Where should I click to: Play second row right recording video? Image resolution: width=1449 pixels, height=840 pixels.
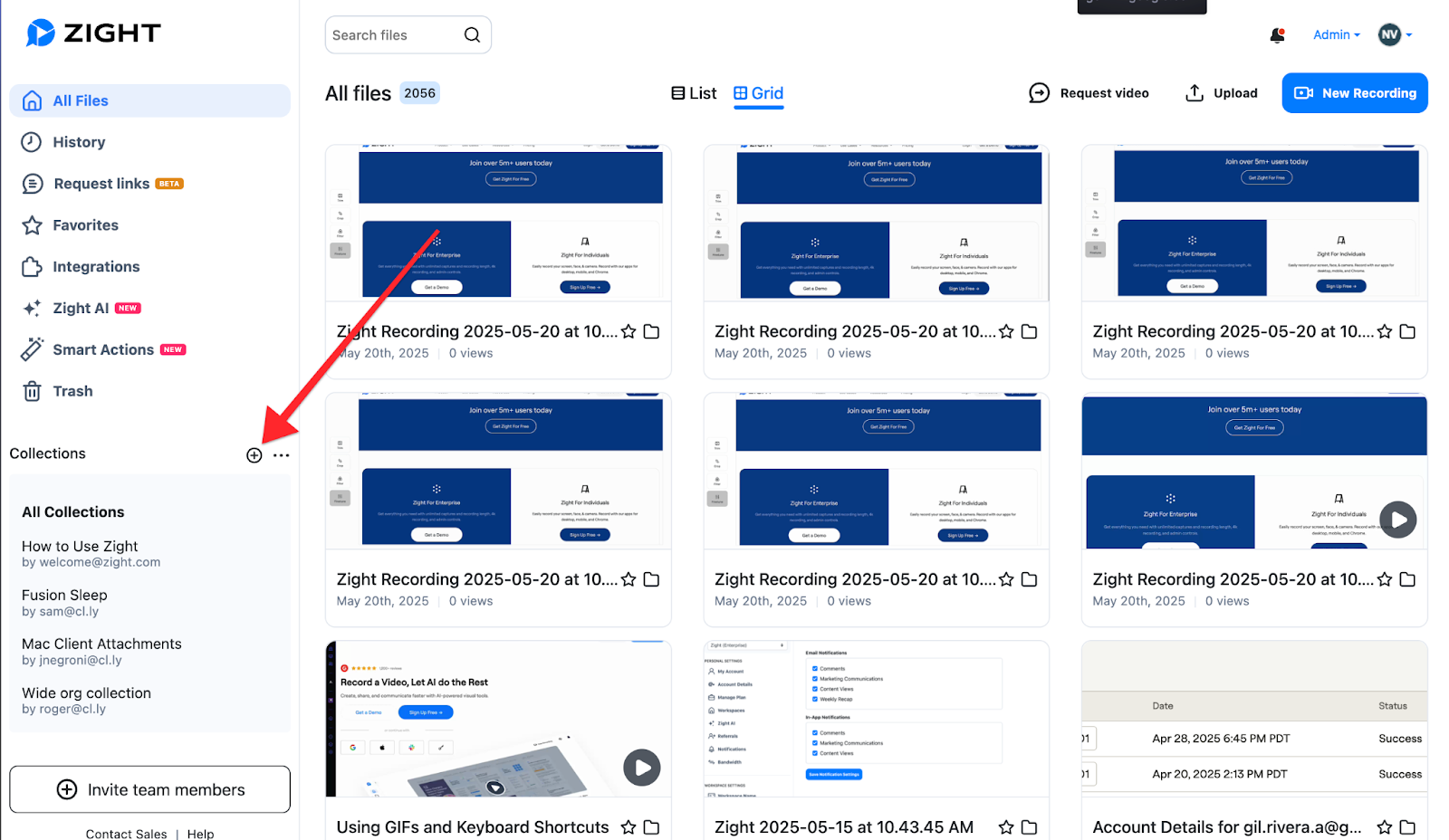click(1397, 520)
